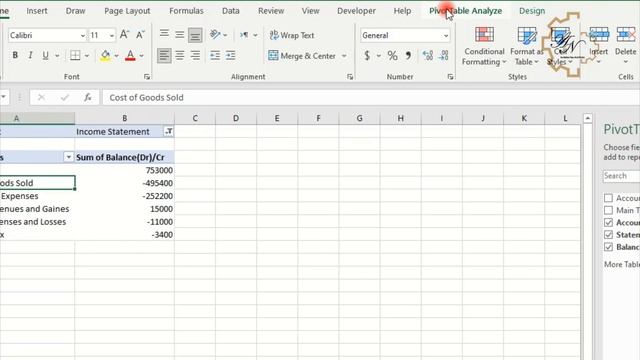Viewport: 640px width, 360px height.
Task: Open Conditional Formatting menu
Action: click(484, 46)
